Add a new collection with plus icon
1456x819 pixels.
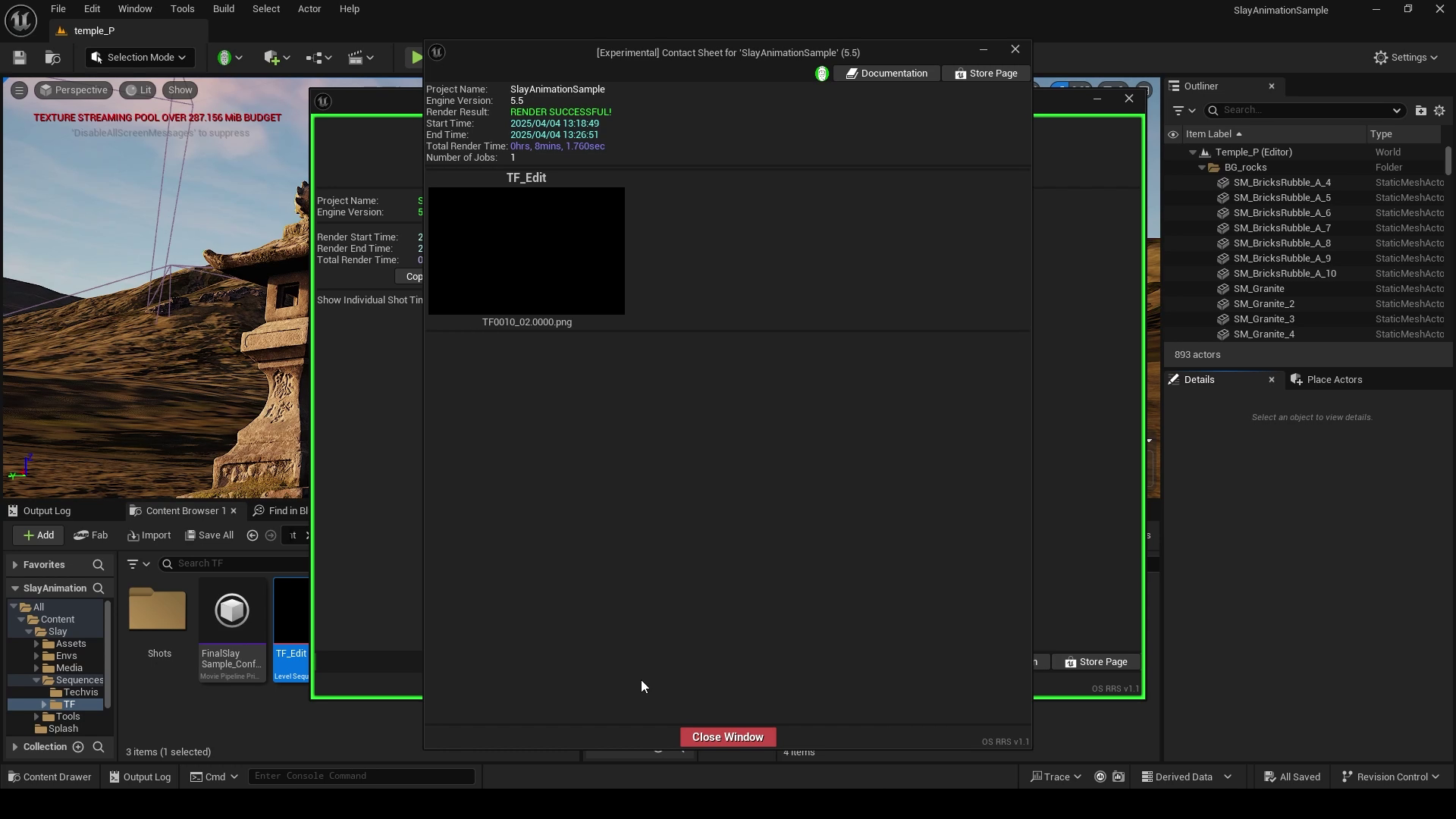[78, 747]
